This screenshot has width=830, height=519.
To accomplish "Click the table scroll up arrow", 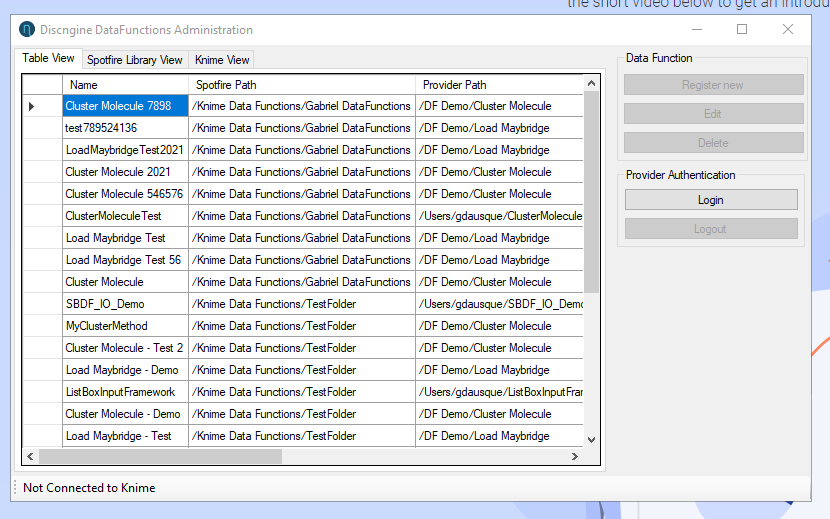I will [592, 83].
